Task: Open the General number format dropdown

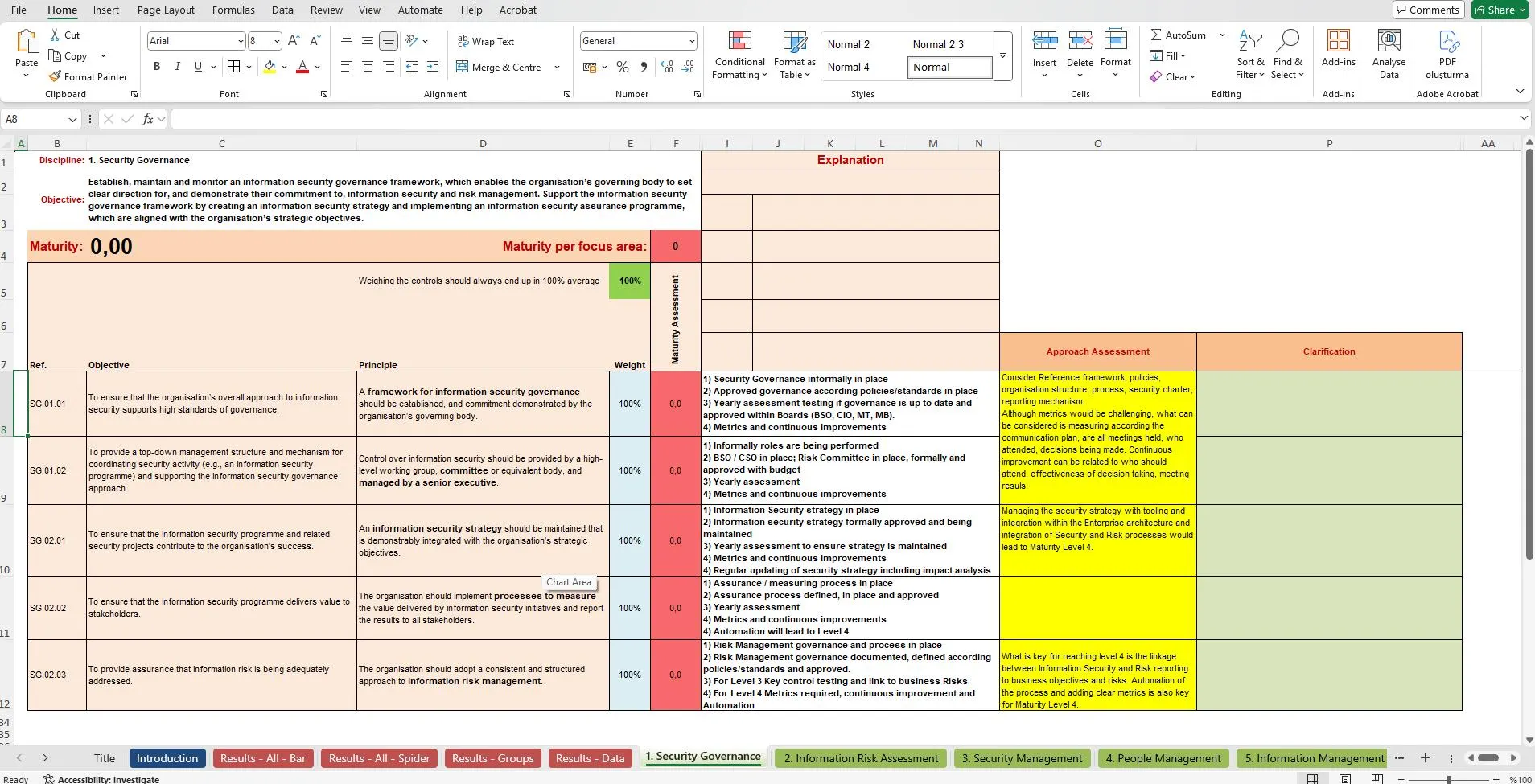Action: (692, 41)
